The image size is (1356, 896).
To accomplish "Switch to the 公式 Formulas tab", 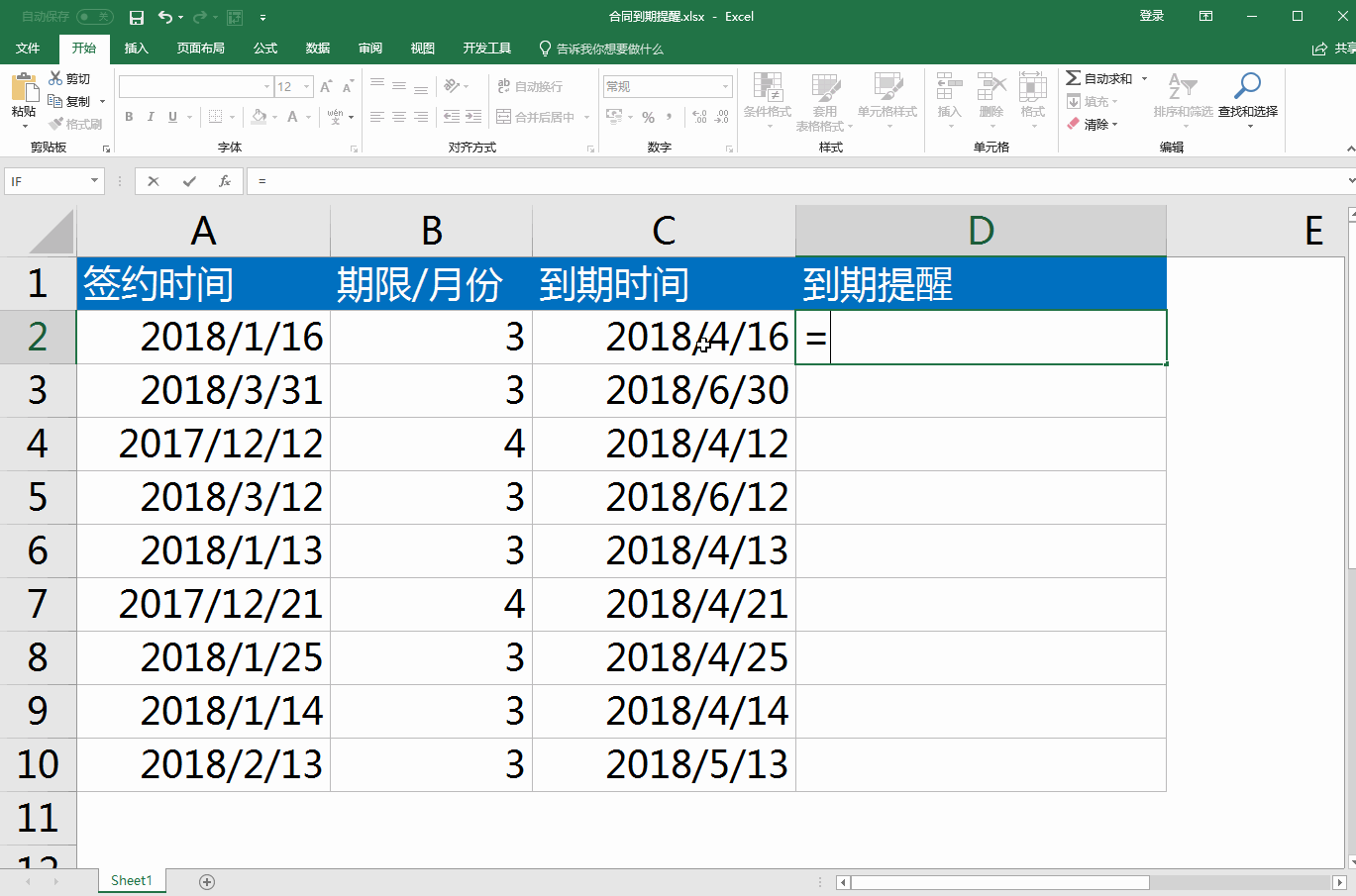I will 265,49.
